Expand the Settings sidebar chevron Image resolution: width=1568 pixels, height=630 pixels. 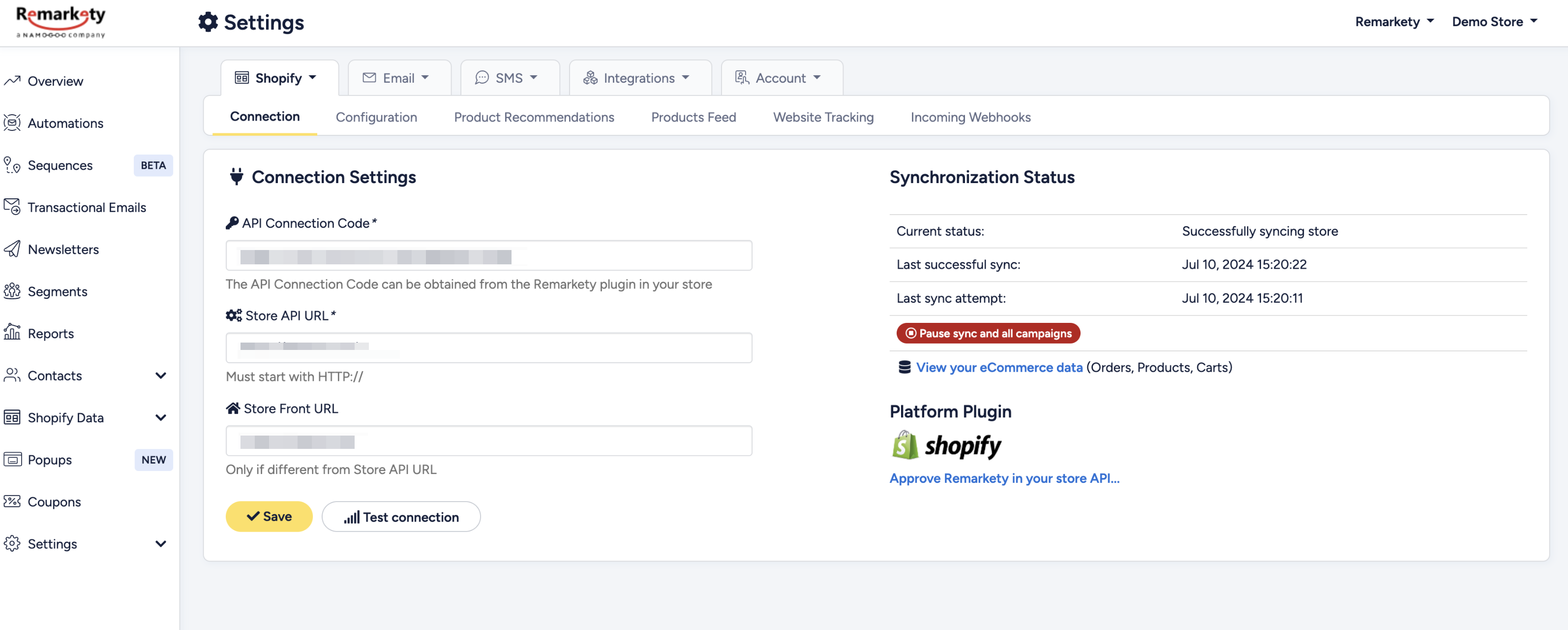[x=161, y=543]
